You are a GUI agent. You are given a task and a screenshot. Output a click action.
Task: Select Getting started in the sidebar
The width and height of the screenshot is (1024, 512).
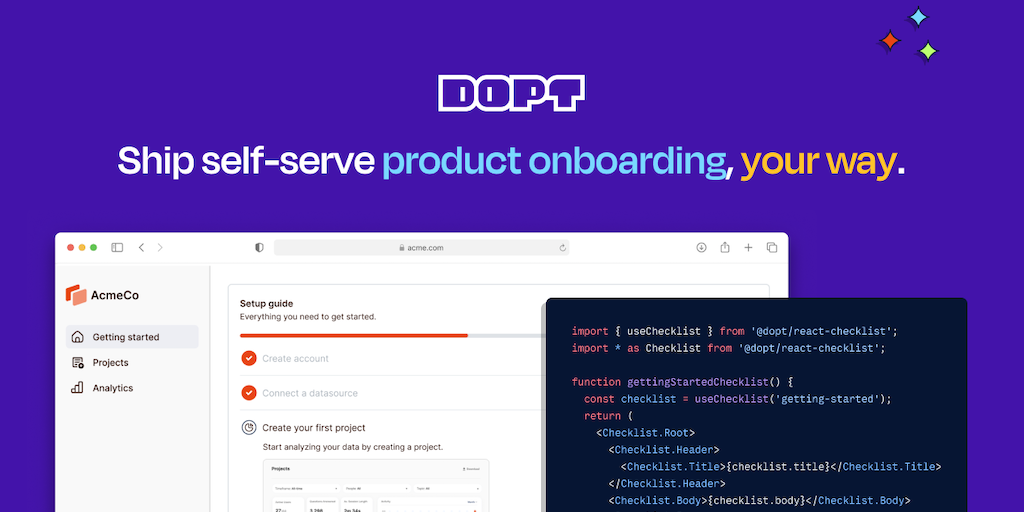[x=132, y=337]
